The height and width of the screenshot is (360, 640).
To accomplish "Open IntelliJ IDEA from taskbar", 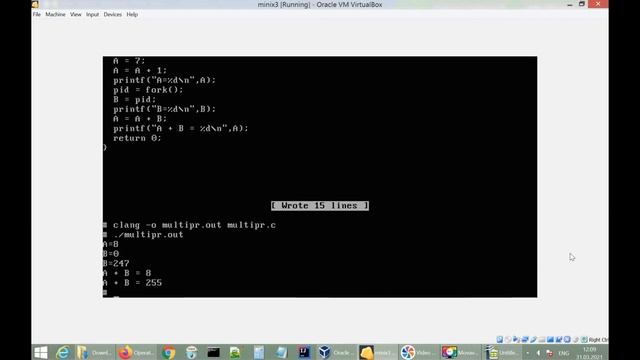I will (304, 352).
